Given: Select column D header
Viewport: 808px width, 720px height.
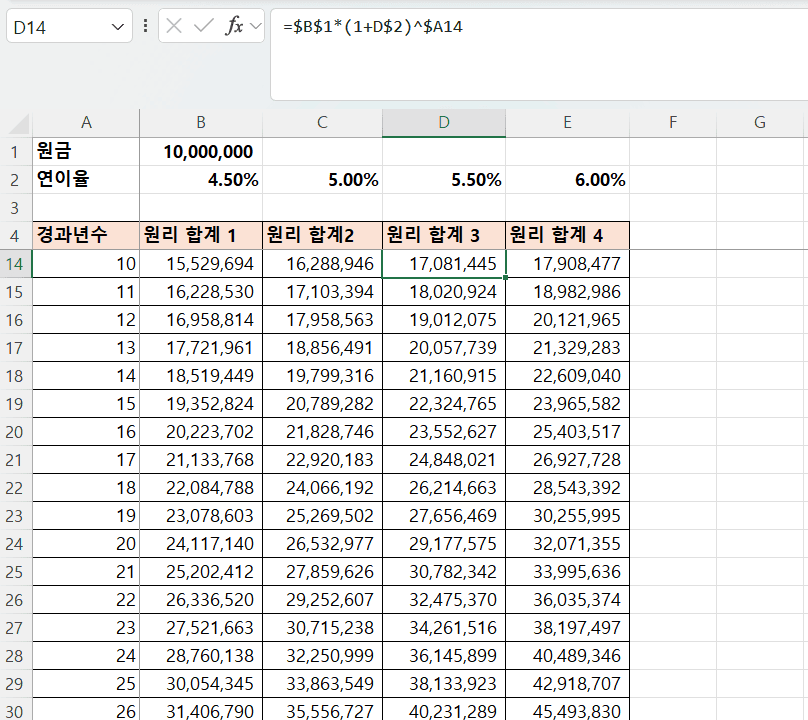Looking at the screenshot, I should click(443, 122).
